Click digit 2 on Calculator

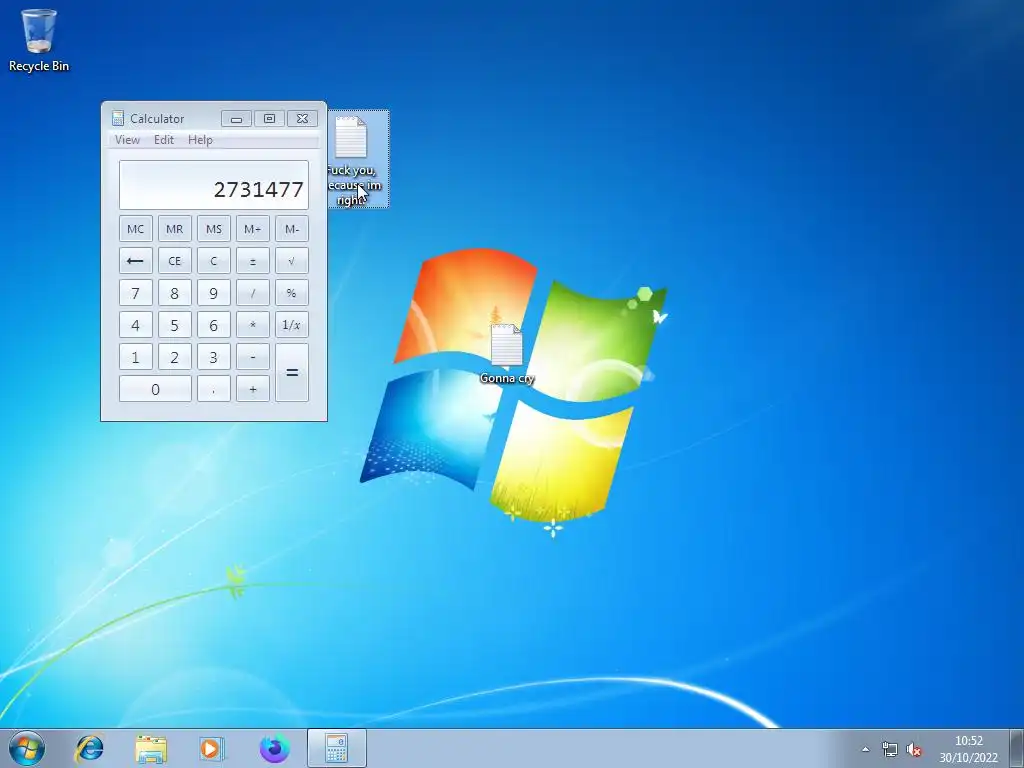click(x=174, y=357)
